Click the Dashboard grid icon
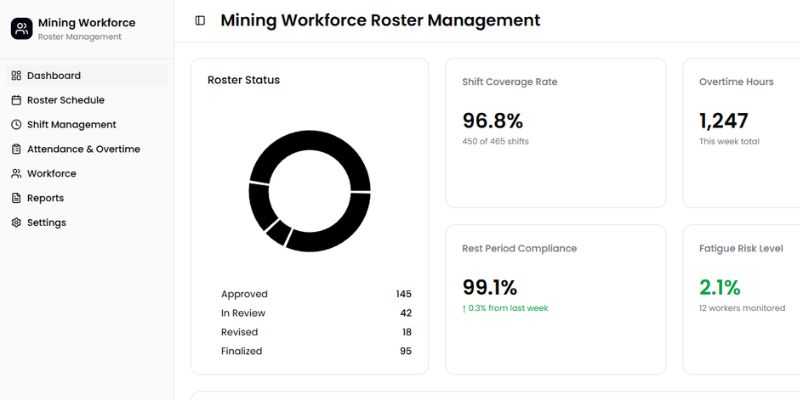800x400 pixels. click(x=16, y=76)
